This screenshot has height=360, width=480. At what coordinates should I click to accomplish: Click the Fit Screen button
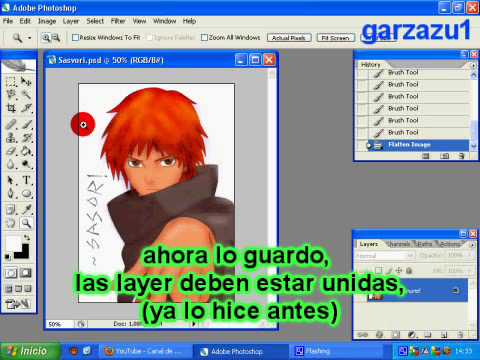coord(335,38)
